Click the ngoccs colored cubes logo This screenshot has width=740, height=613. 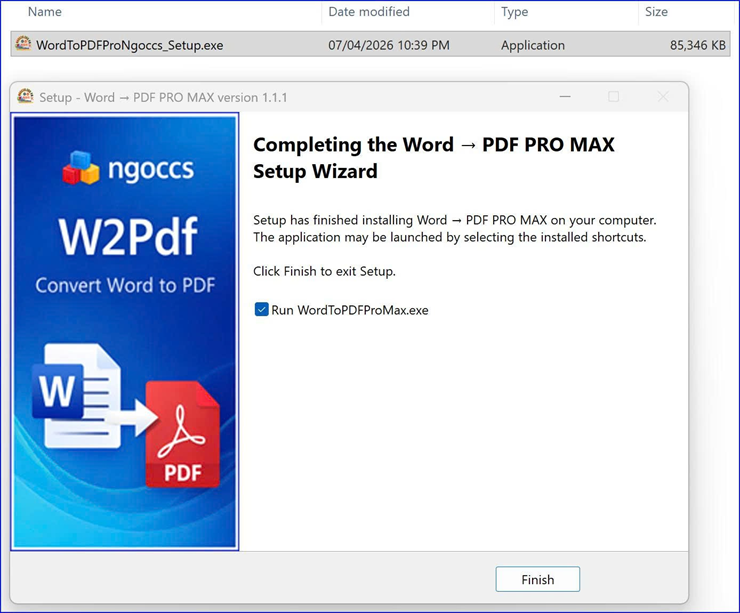(x=81, y=167)
